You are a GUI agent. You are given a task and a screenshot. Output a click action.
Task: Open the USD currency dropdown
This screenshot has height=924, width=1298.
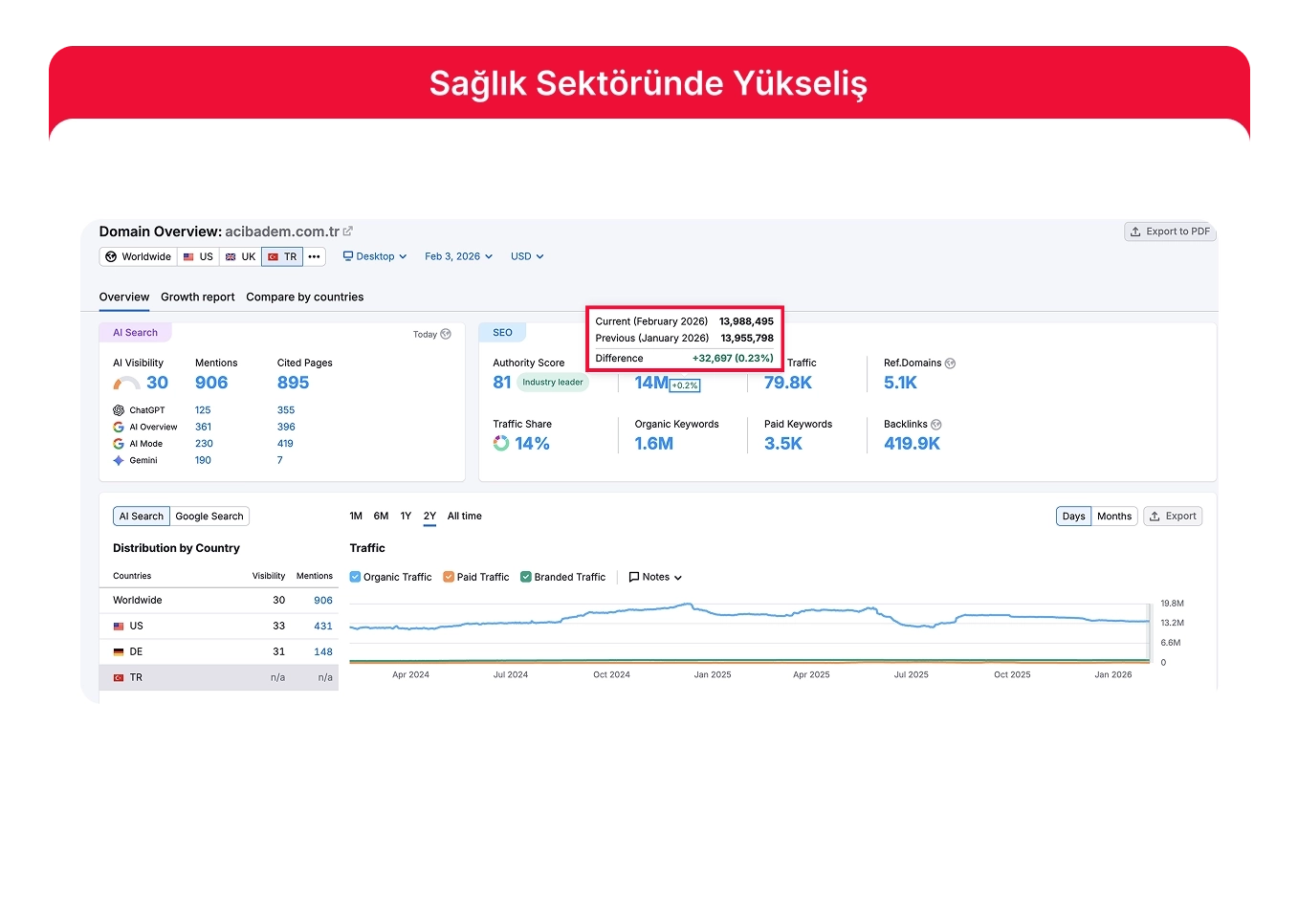tap(526, 256)
